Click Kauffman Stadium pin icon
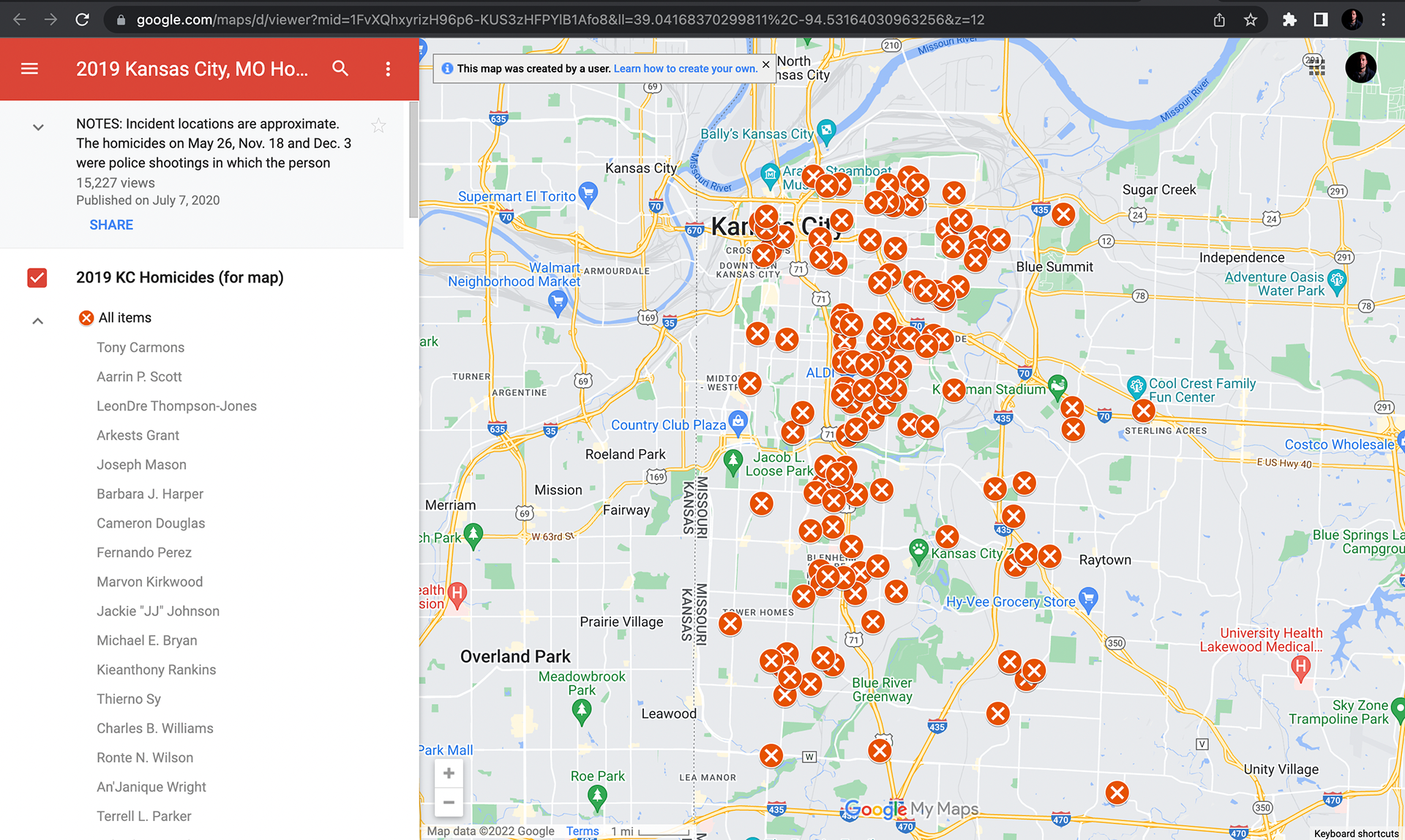This screenshot has height=840, width=1405. coord(1057,386)
